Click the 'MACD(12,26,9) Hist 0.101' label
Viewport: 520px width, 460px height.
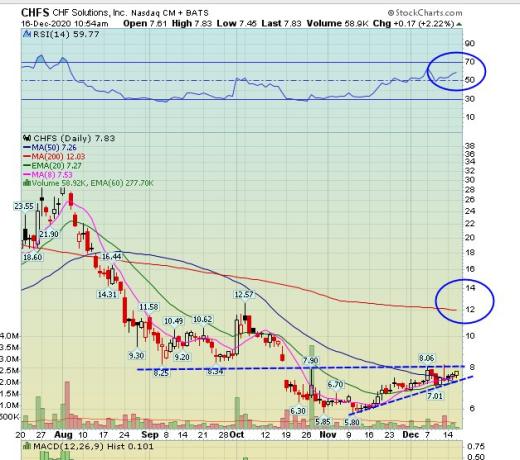coord(93,446)
